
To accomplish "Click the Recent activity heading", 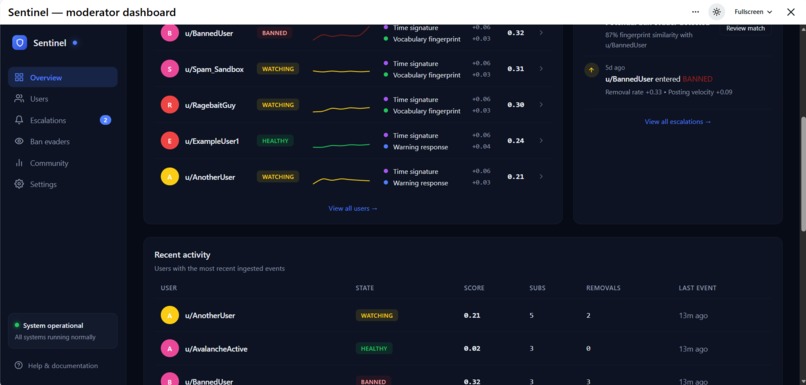I will pyautogui.click(x=182, y=255).
